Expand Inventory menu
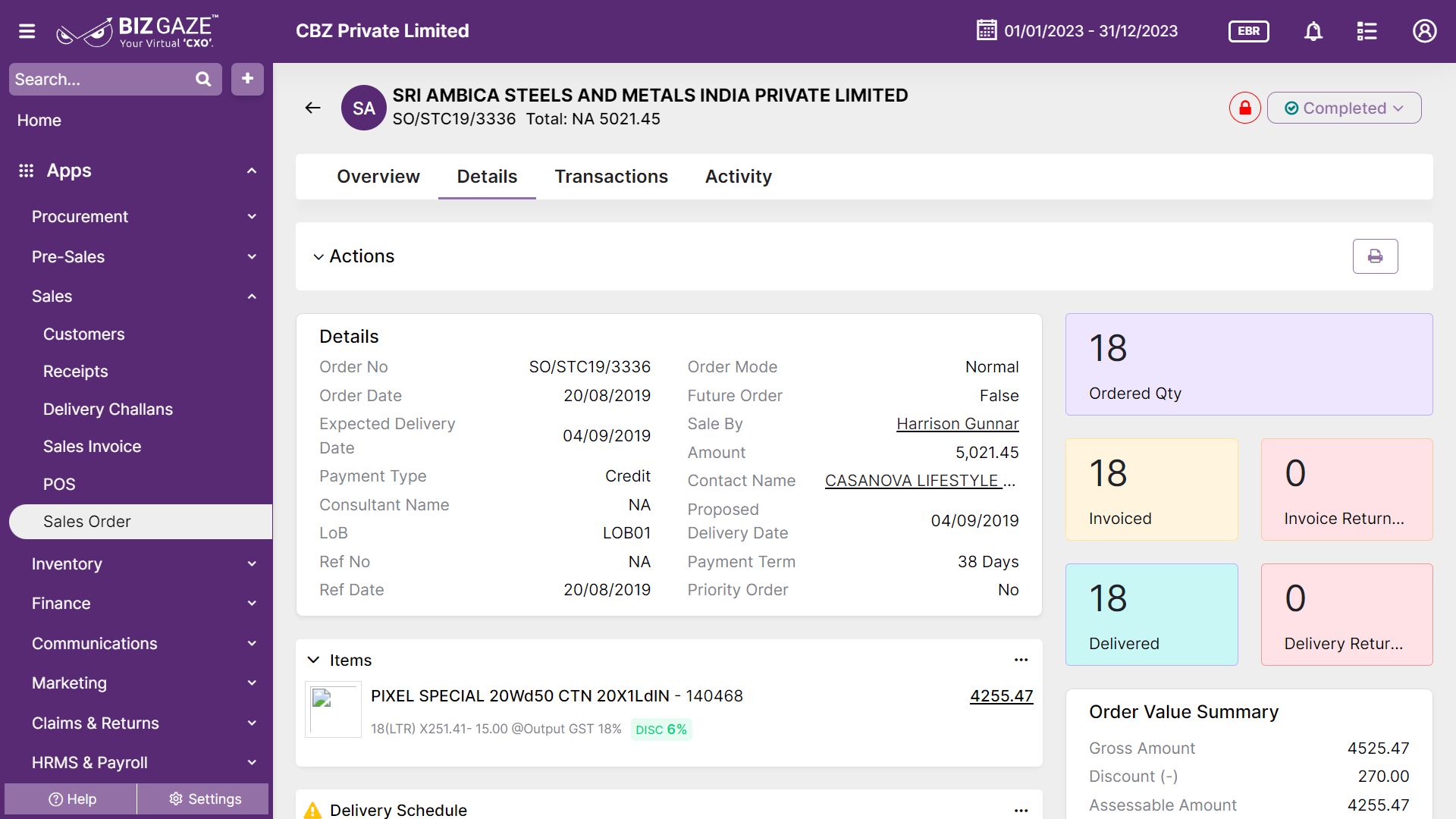Viewport: 1456px width, 819px height. pos(252,563)
